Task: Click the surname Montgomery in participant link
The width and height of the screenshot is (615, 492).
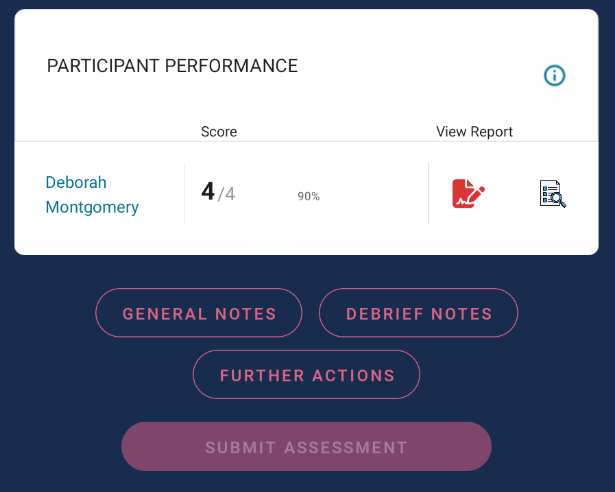Action: (x=92, y=208)
